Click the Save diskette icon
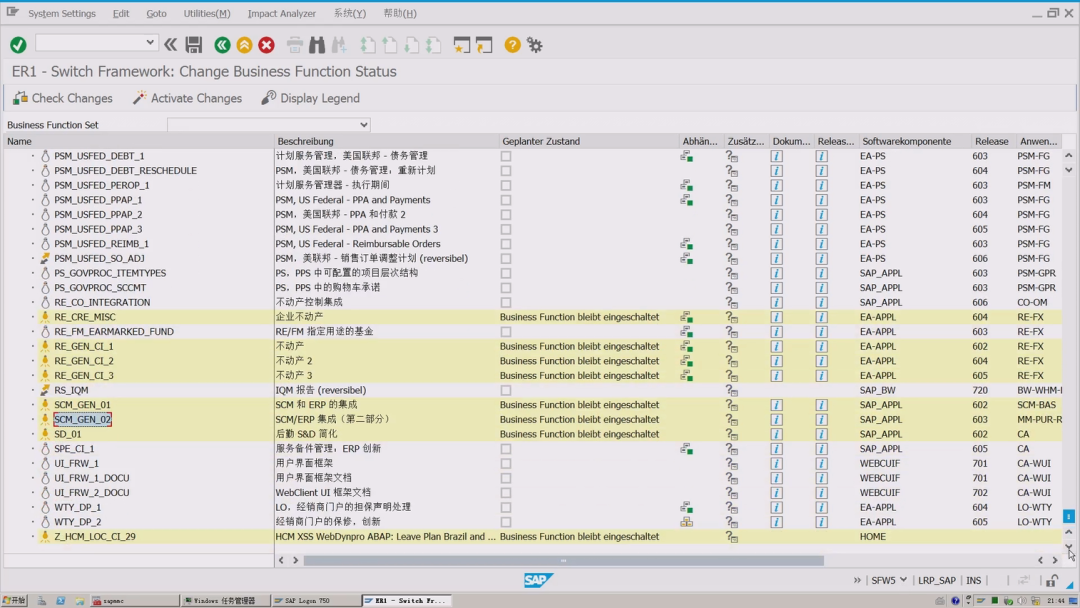Image resolution: width=1080 pixels, height=608 pixels. pos(194,45)
